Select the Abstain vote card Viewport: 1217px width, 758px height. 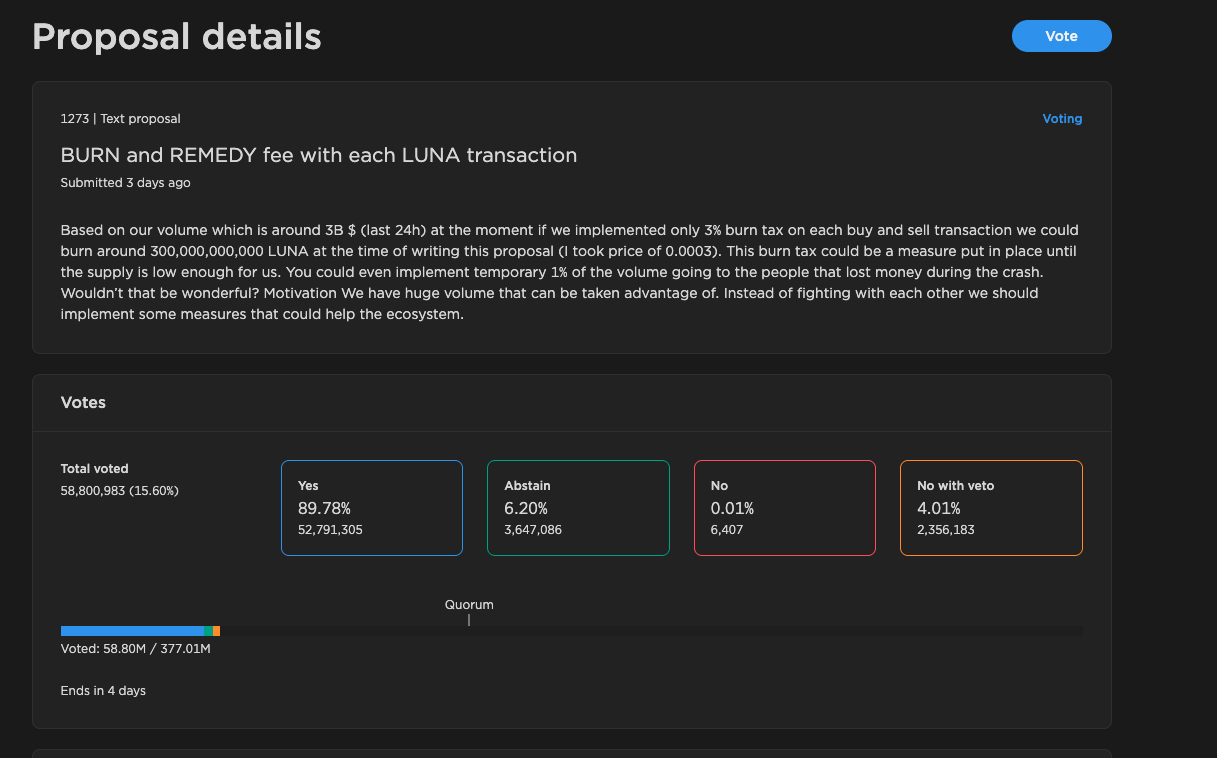578,508
